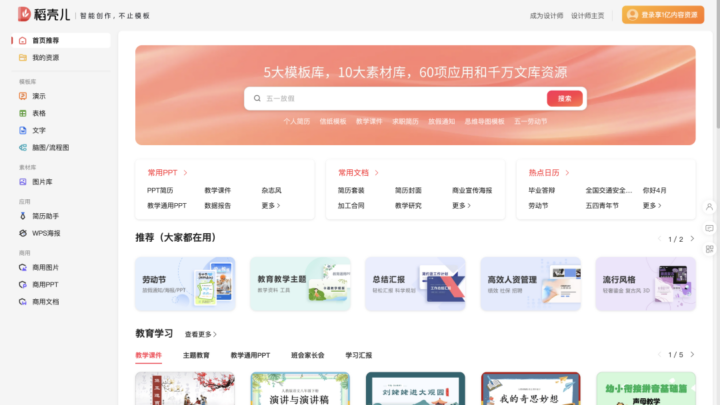Open the 图片库 image library icon
This screenshot has width=720, height=405.
(x=22, y=182)
